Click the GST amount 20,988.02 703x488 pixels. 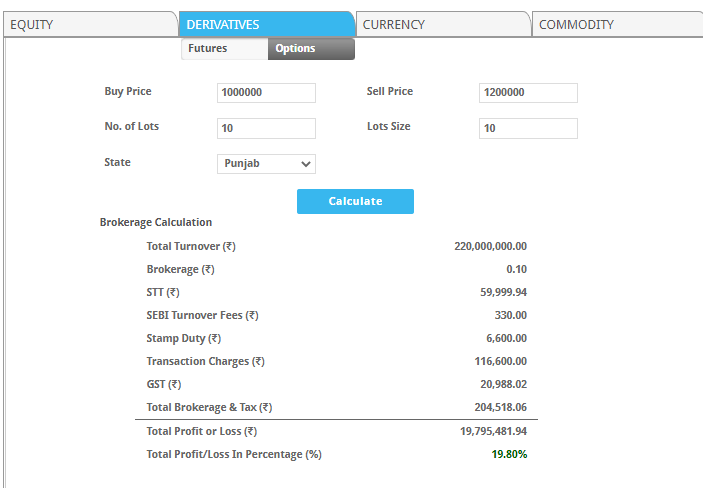pyautogui.click(x=503, y=384)
